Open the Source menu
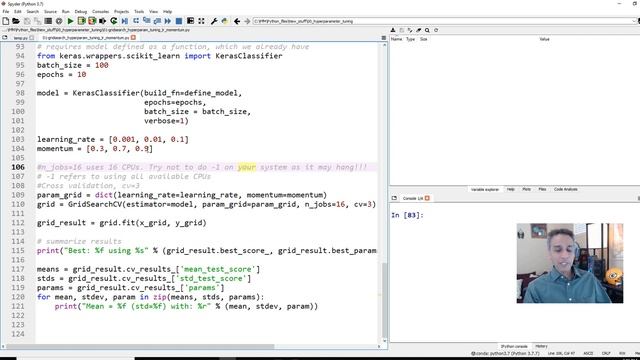Image resolution: width=640 pixels, height=360 pixels. 51,11
